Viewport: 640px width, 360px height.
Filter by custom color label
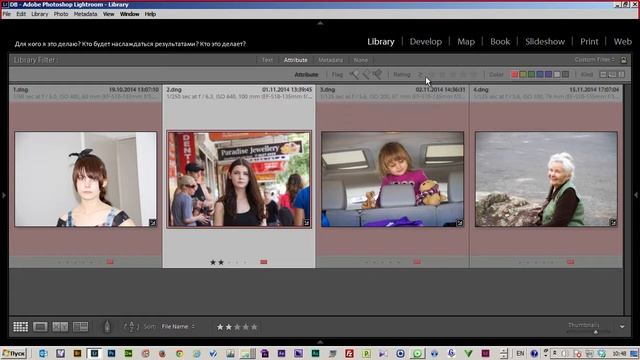pos(557,75)
